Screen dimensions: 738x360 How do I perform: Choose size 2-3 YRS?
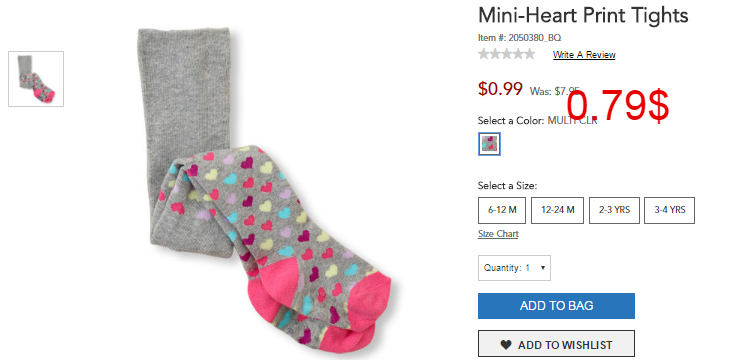point(614,210)
